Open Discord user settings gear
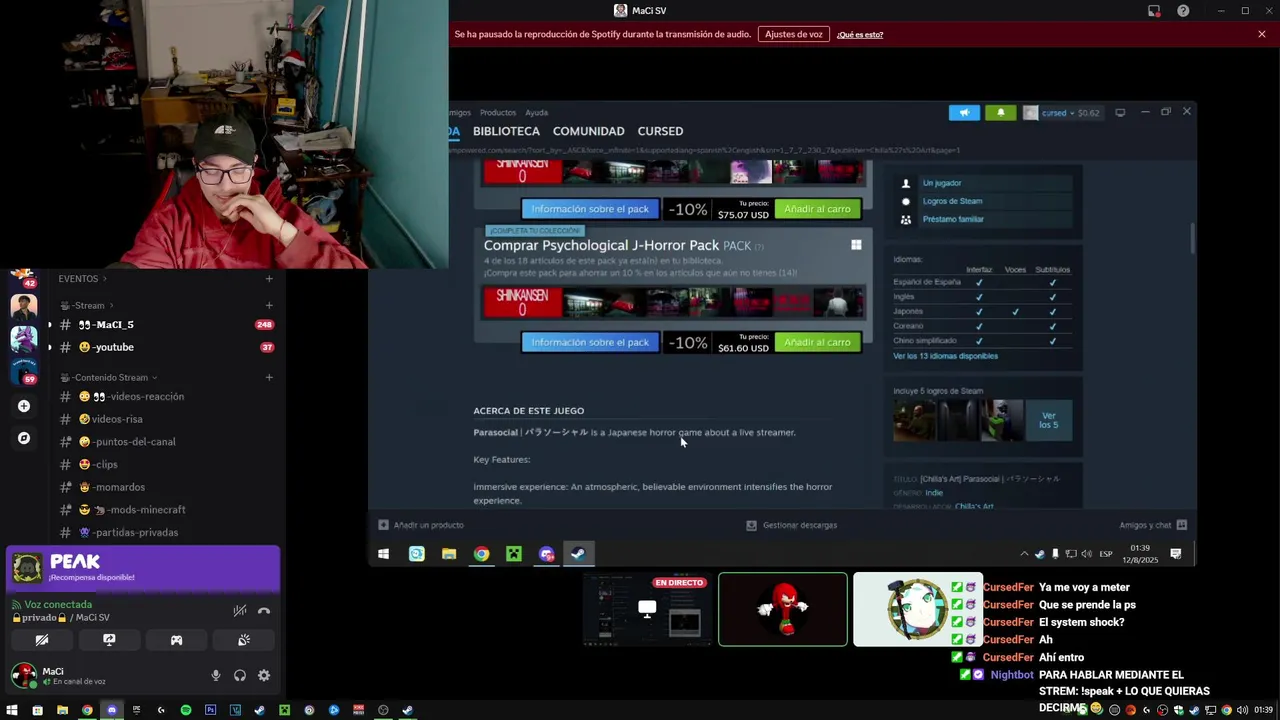 point(264,676)
